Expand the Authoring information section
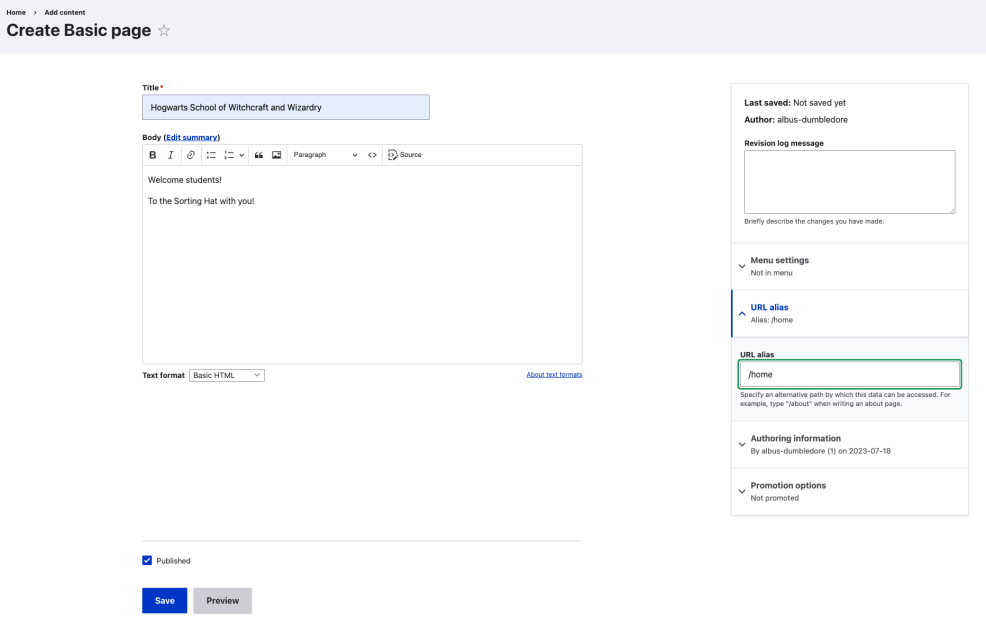Screen dimensions: 986x628 click(795, 444)
